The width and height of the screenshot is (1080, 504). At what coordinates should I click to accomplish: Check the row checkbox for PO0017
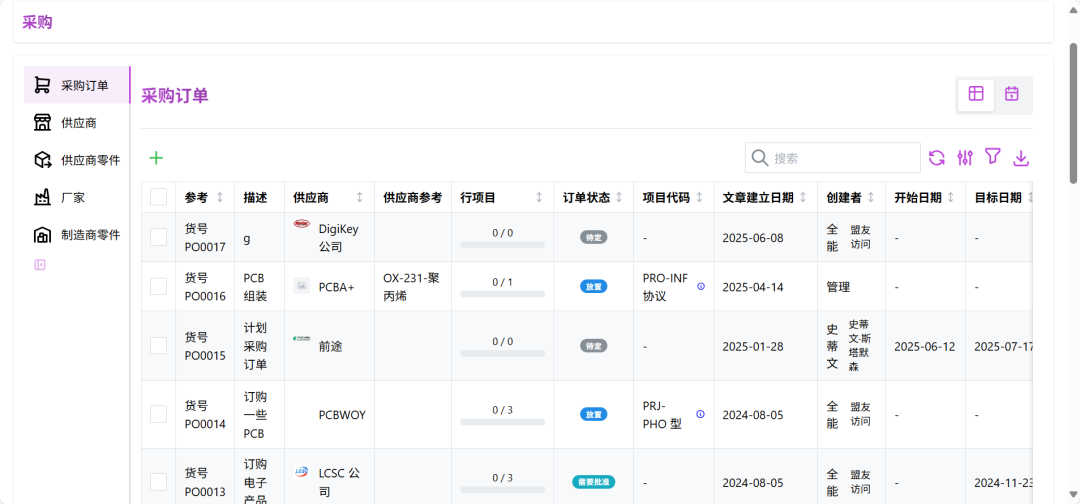pos(159,237)
